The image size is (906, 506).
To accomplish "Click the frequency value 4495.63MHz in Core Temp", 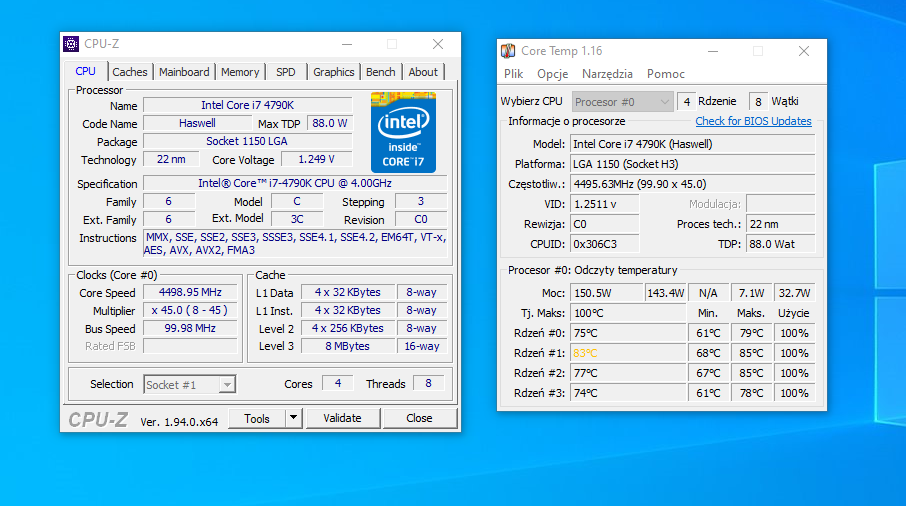I will pos(692,184).
